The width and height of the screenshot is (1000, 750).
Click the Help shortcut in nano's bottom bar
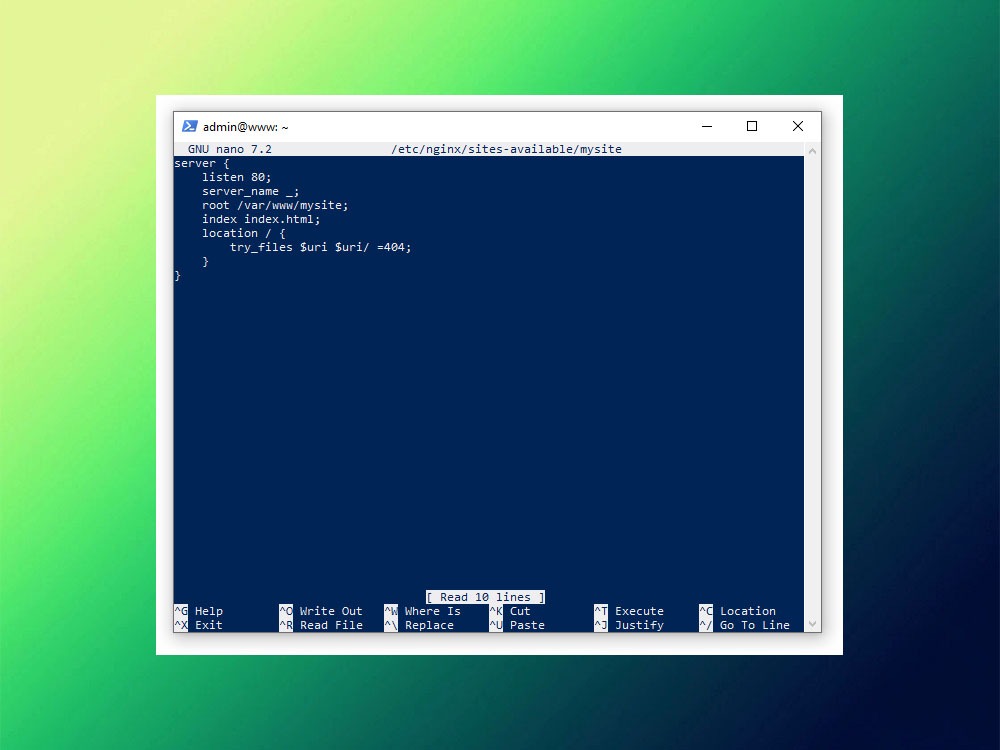(209, 611)
